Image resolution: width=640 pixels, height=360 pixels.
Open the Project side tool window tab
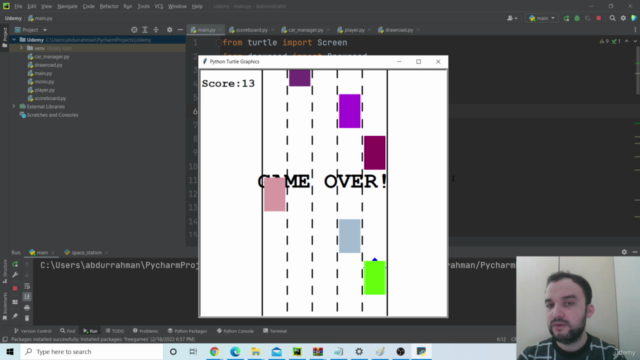tap(5, 38)
